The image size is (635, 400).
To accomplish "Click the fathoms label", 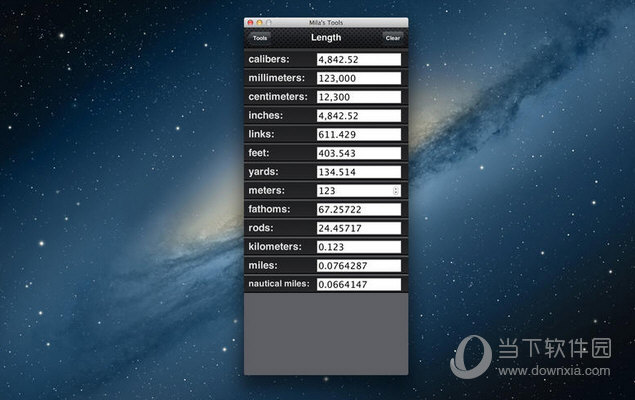I will (269, 209).
